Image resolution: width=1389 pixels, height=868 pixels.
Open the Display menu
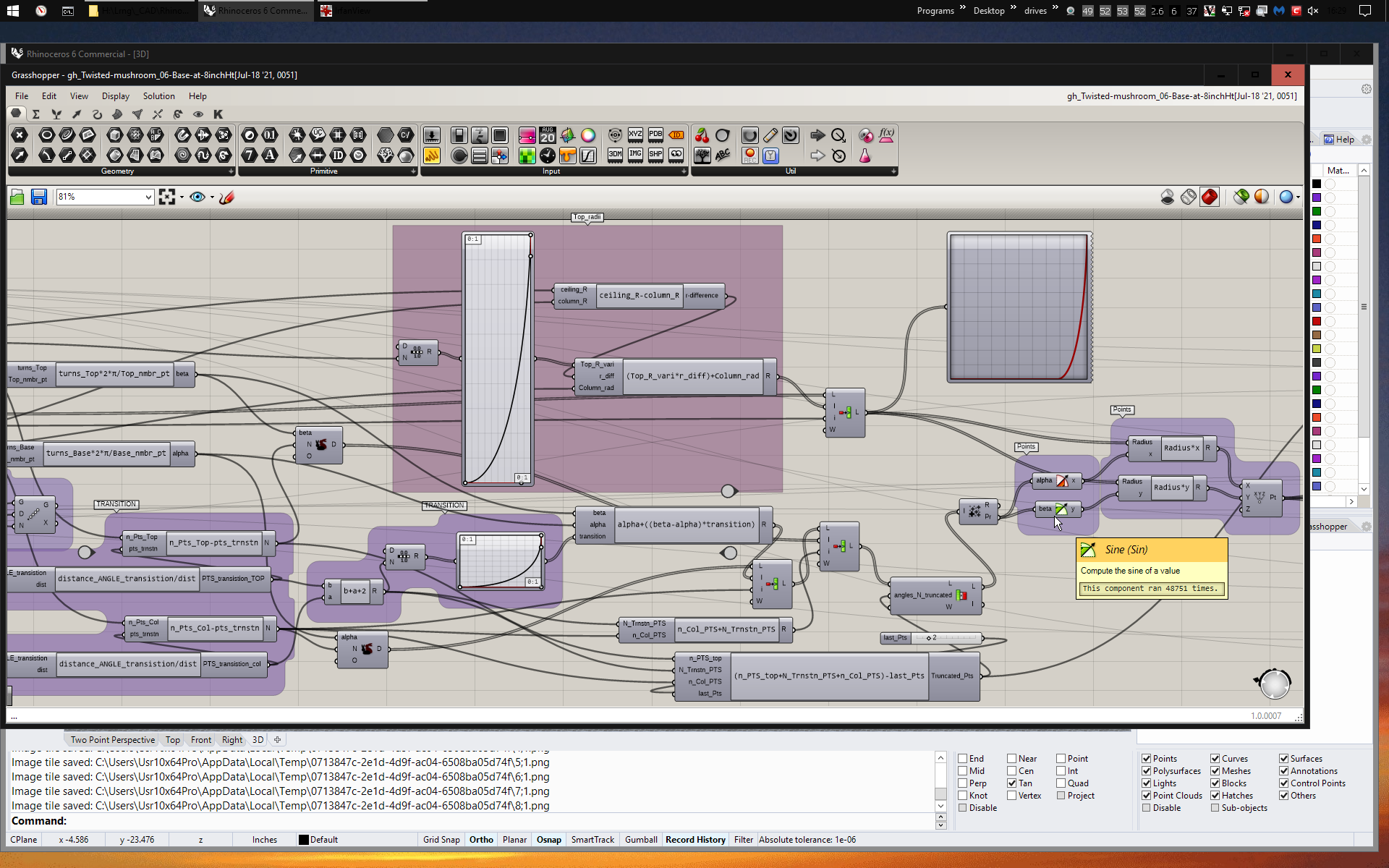click(116, 96)
